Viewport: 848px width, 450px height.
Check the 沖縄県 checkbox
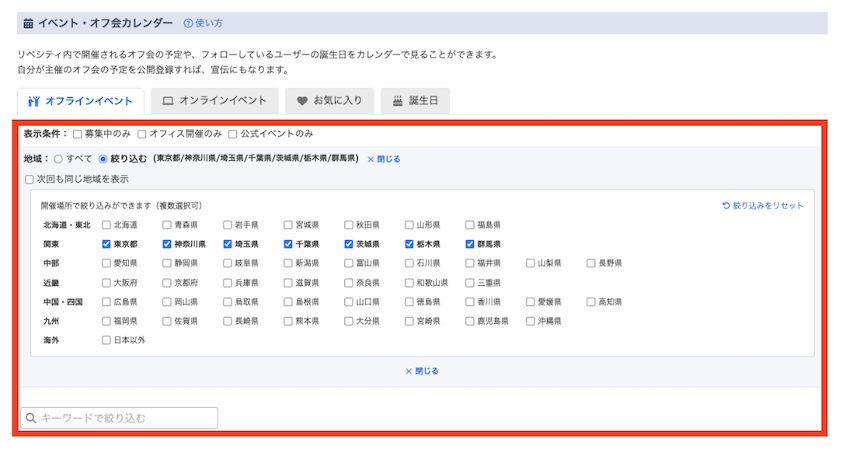530,321
